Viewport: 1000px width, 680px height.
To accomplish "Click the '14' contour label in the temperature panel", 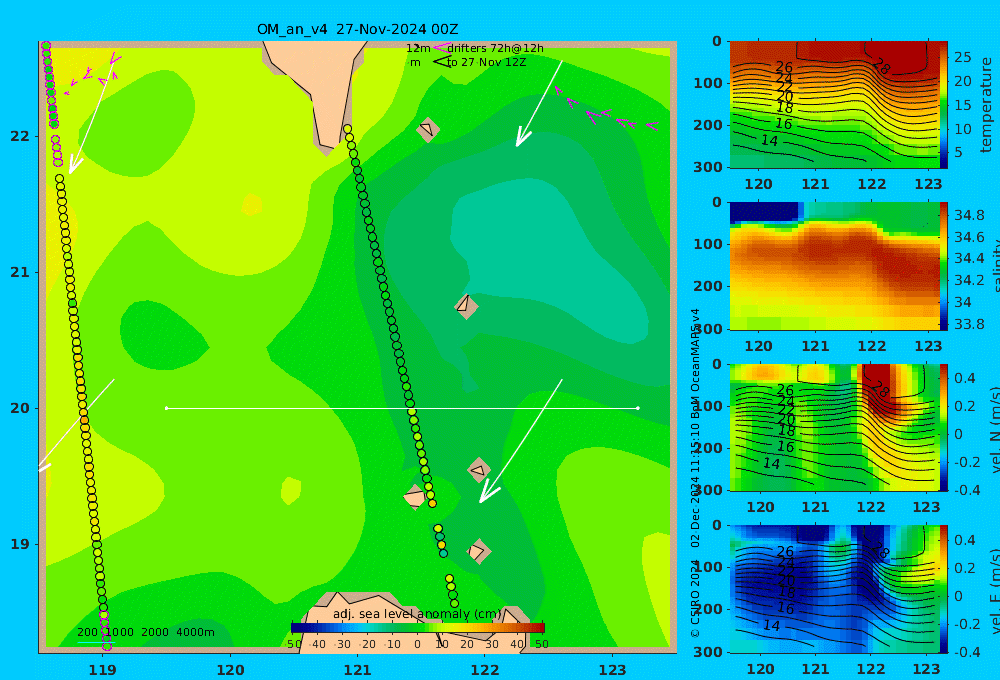I will click(x=770, y=140).
